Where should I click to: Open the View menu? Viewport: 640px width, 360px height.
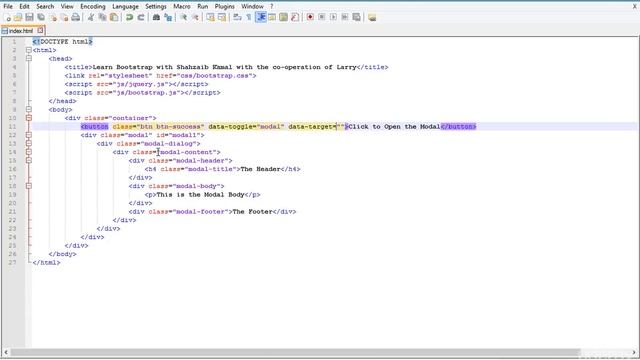click(67, 7)
